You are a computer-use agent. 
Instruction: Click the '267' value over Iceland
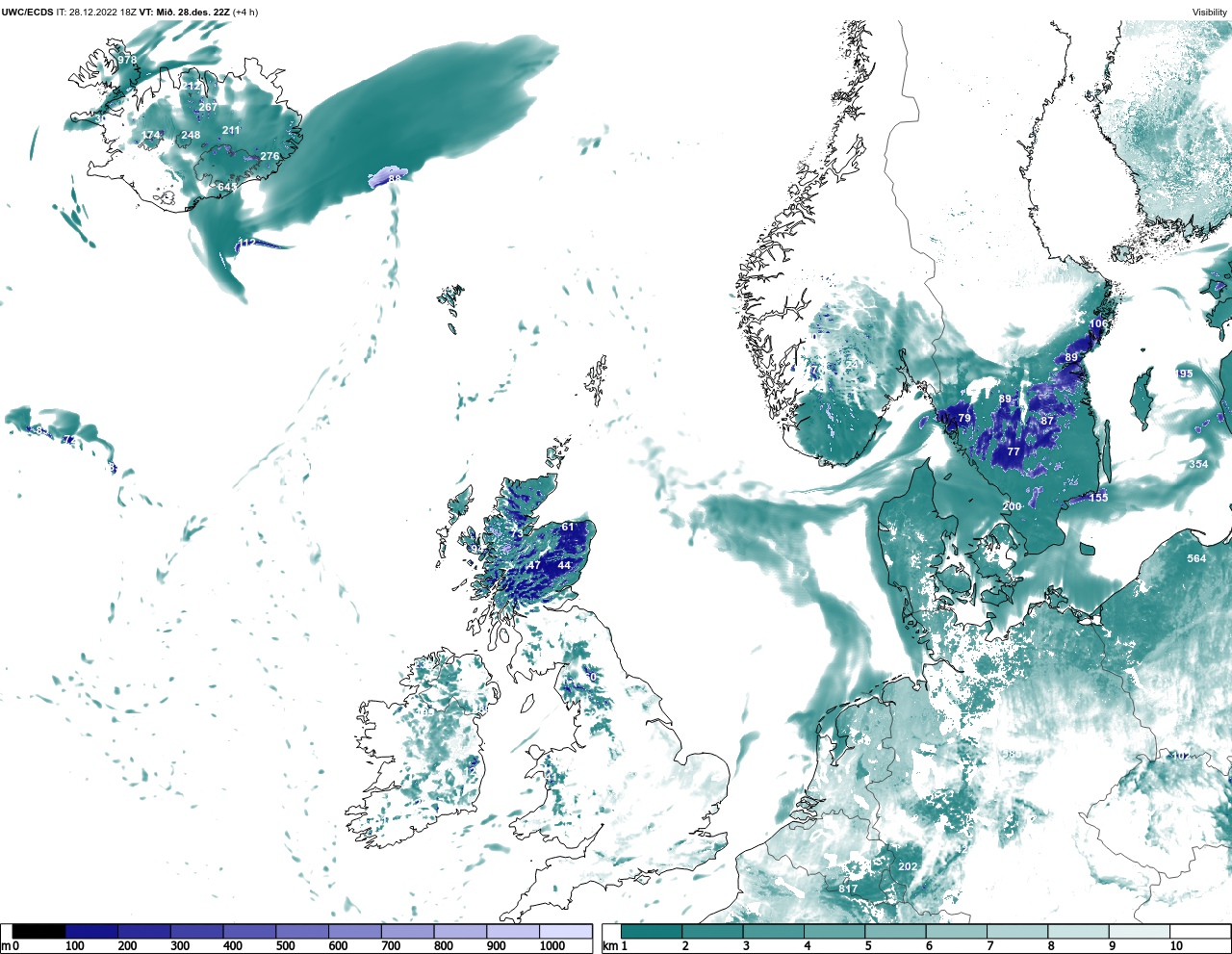coord(208,107)
